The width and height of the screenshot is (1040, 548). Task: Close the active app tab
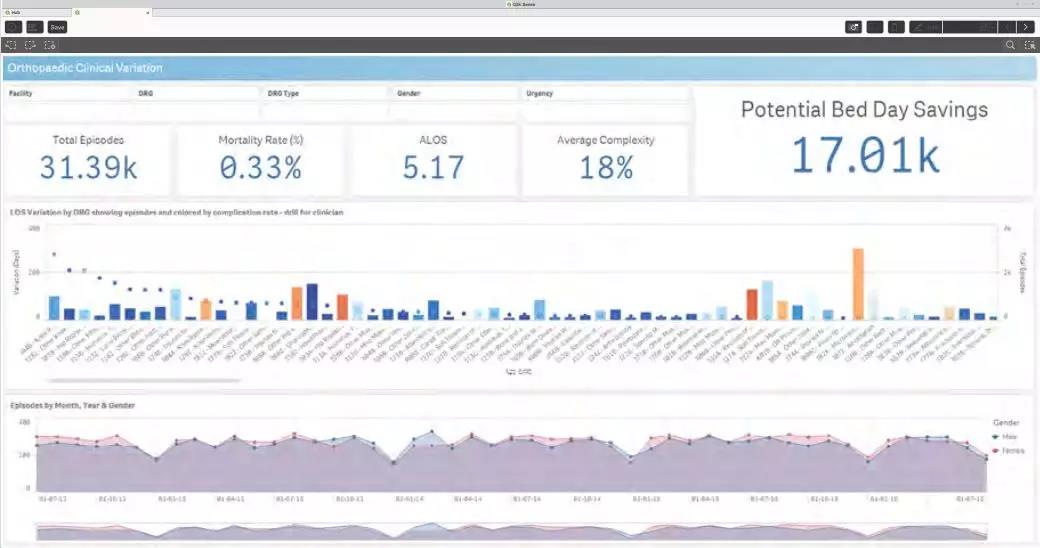(148, 12)
